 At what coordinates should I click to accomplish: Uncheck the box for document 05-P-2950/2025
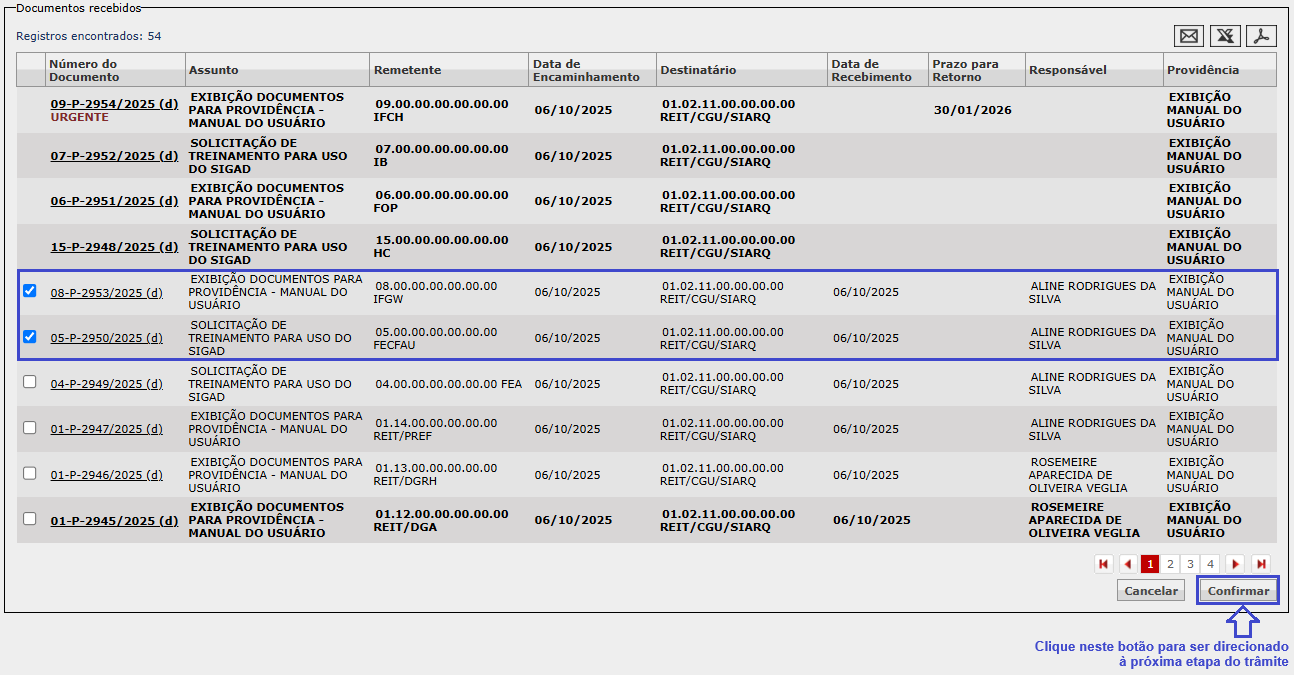[30, 337]
